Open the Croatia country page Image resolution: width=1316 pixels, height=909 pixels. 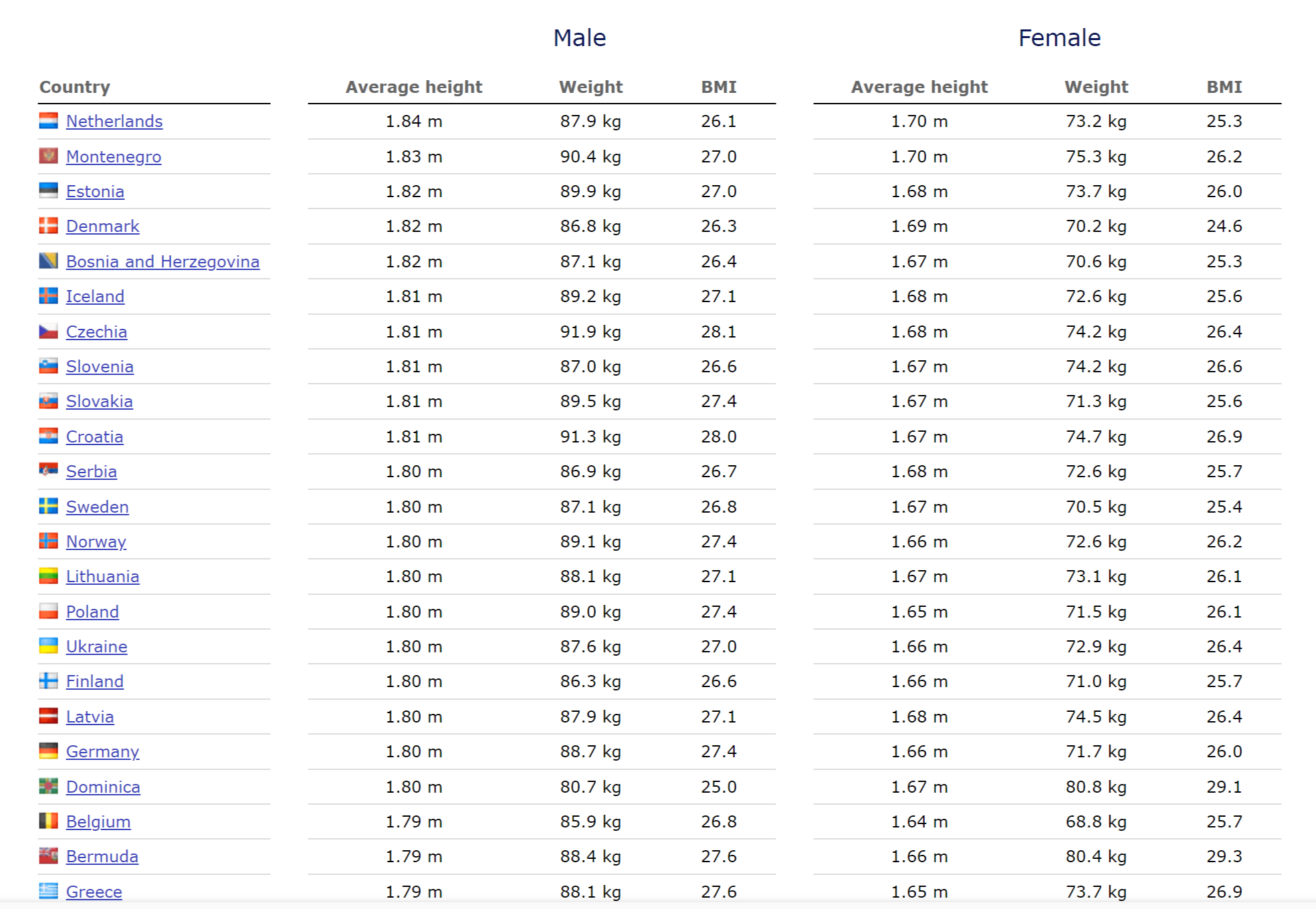(94, 436)
